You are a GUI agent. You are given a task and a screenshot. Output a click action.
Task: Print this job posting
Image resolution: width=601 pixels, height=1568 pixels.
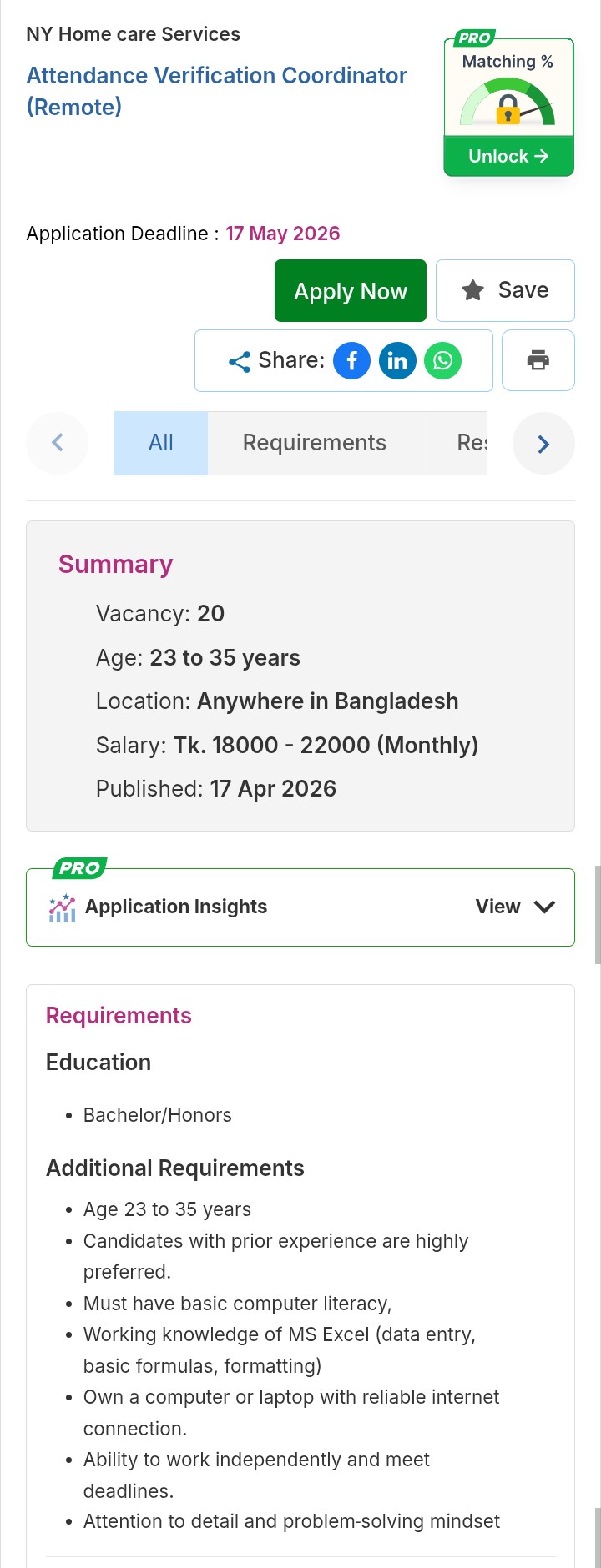[x=538, y=359]
